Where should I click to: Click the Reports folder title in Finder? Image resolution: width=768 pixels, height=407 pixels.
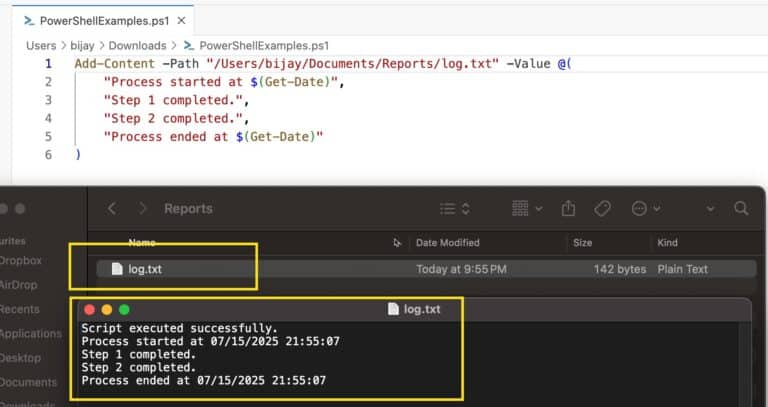188,209
